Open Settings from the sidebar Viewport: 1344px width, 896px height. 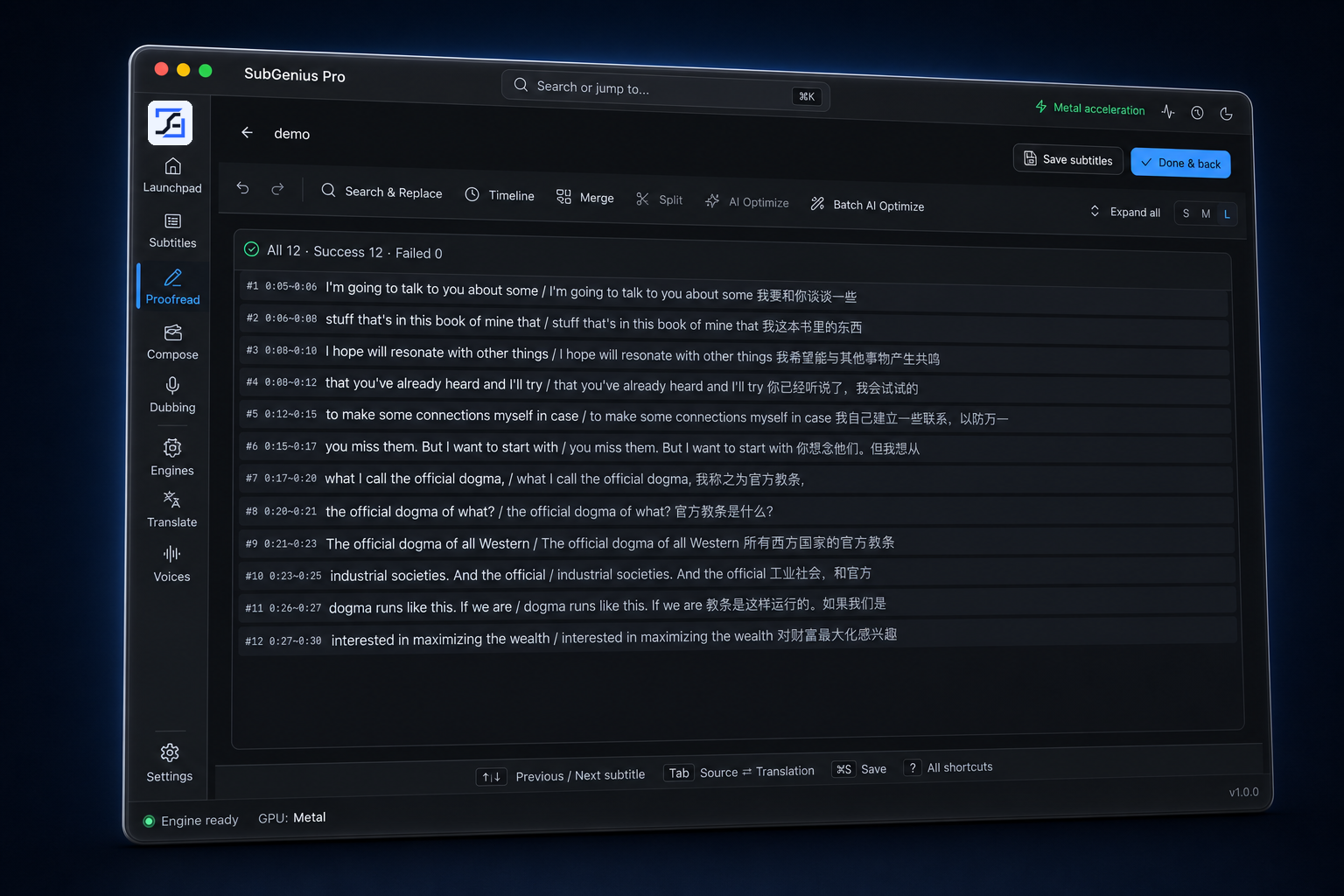170,763
